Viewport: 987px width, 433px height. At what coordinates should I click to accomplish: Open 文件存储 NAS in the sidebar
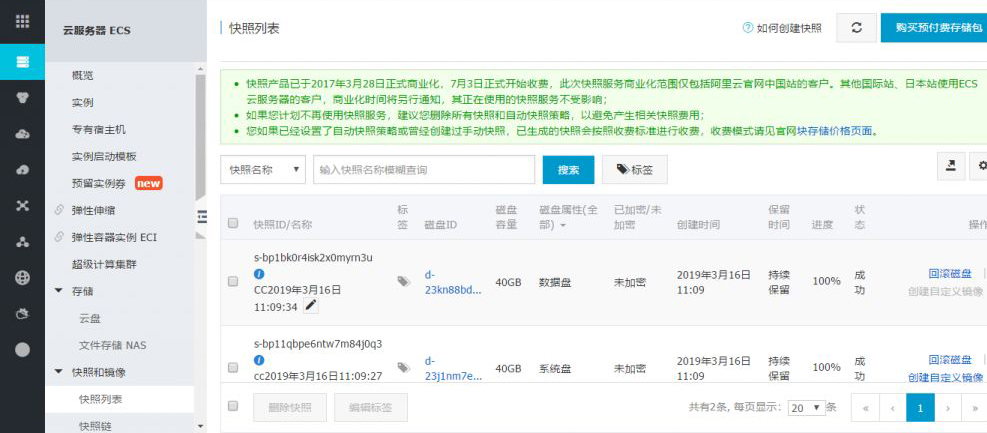[x=113, y=346]
